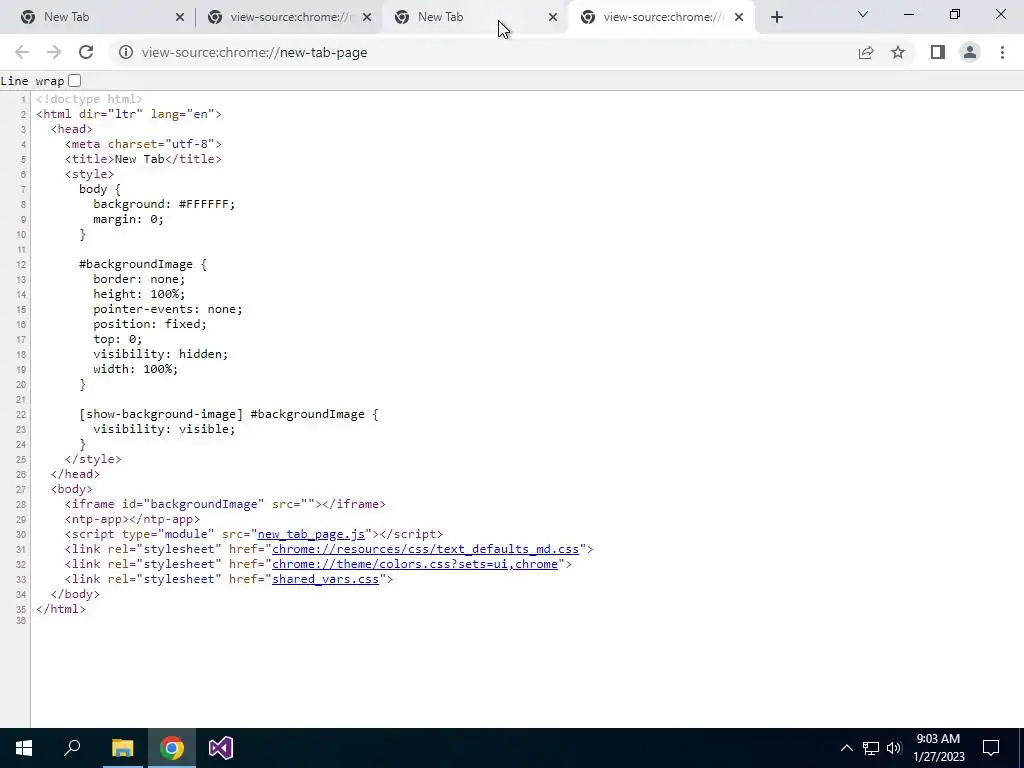The image size is (1024, 768).
Task: Open Windows taskbar search
Action: [x=72, y=748]
